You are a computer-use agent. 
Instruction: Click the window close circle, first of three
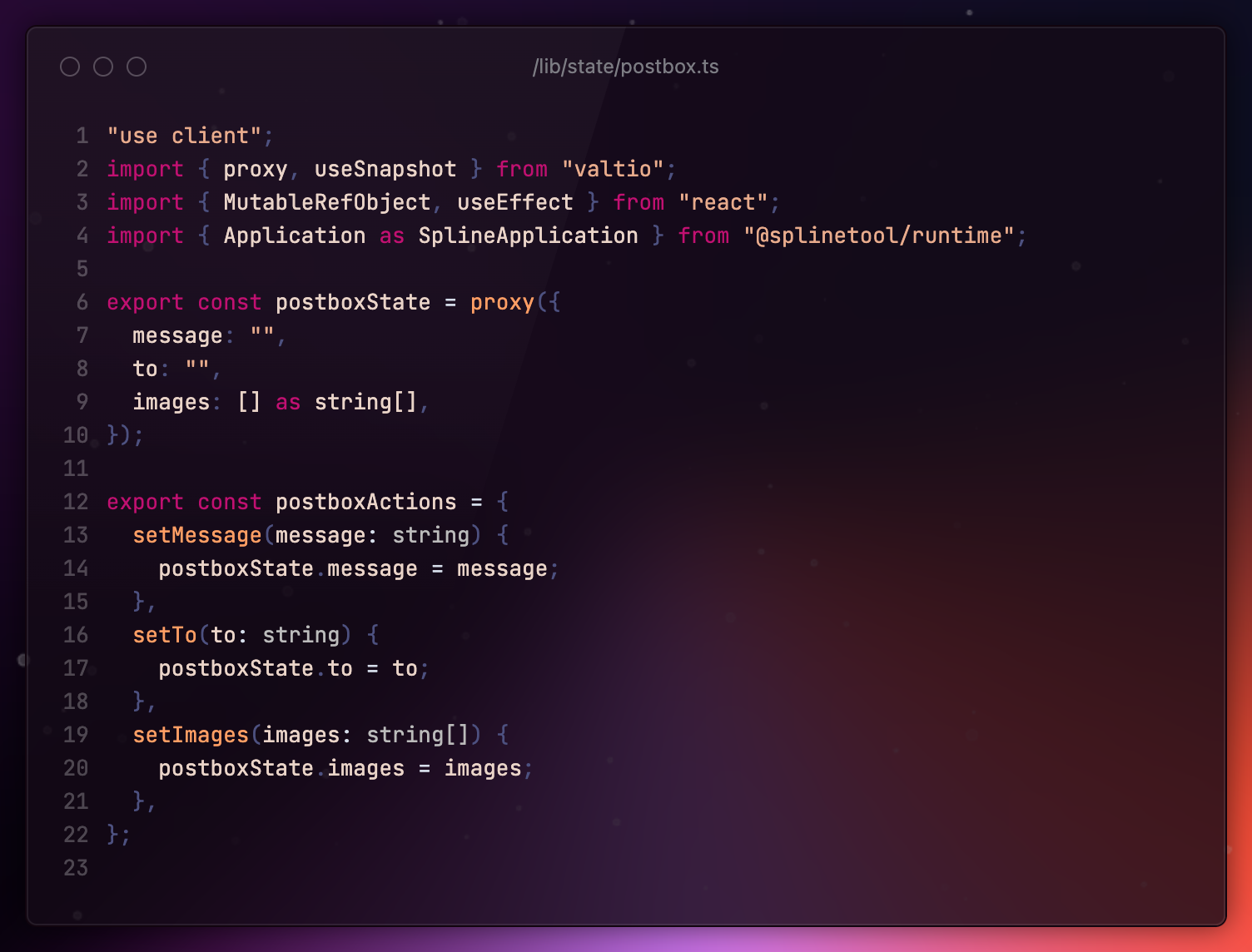tap(70, 67)
